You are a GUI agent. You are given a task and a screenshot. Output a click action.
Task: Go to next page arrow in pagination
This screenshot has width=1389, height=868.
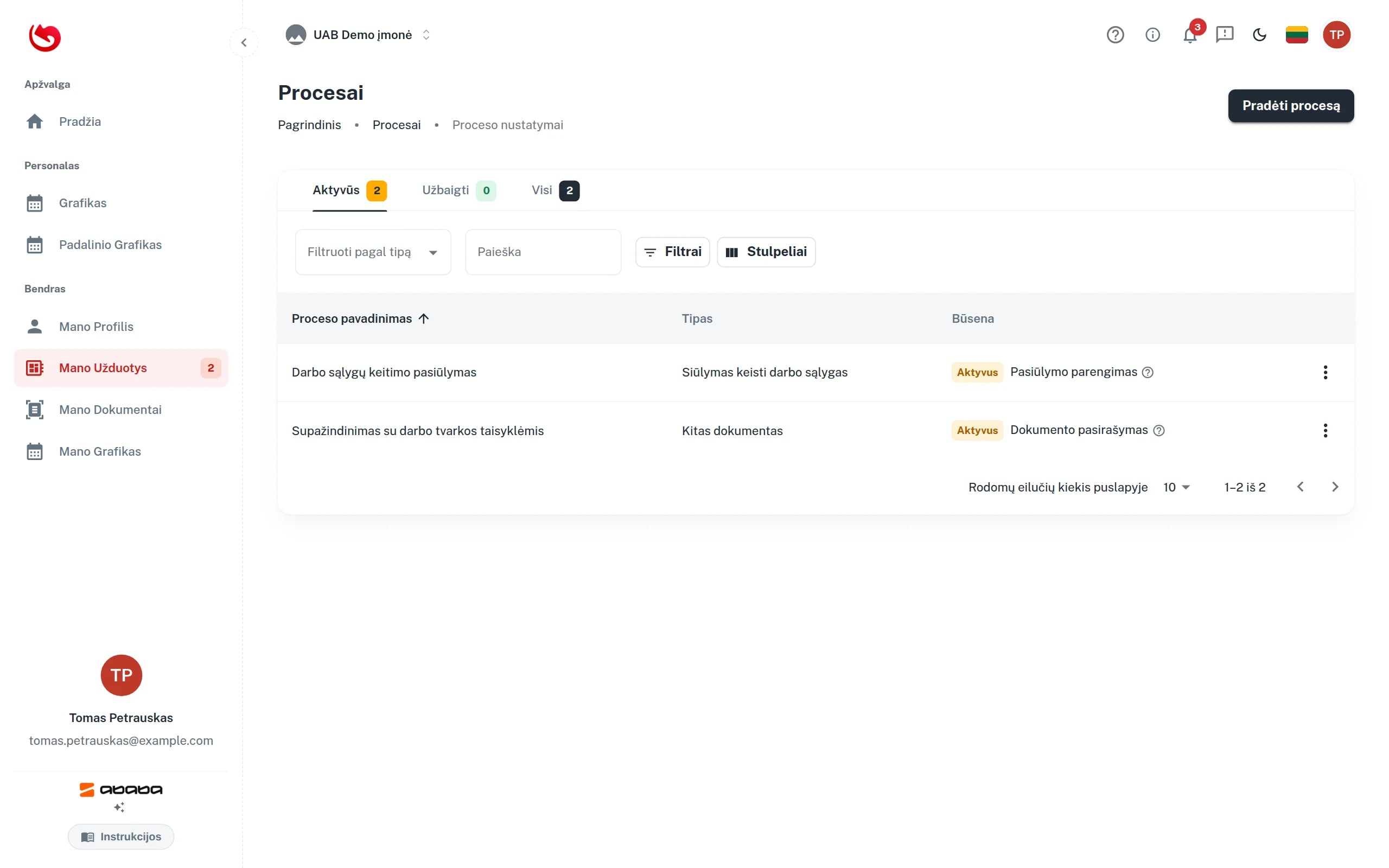[x=1335, y=487]
